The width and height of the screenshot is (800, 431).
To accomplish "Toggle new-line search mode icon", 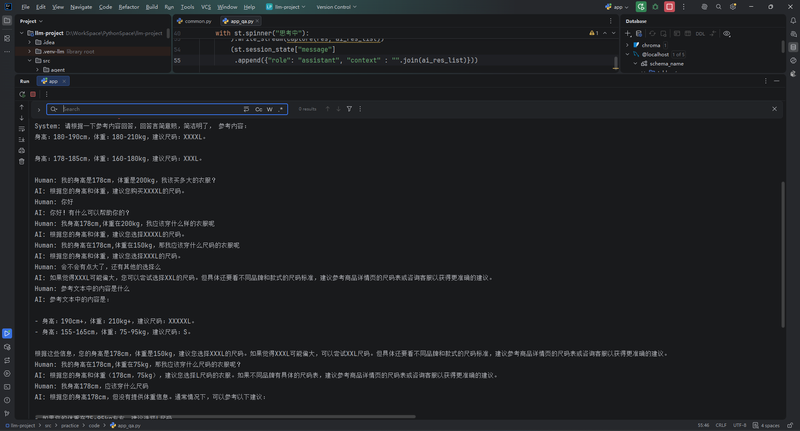I will pos(246,109).
